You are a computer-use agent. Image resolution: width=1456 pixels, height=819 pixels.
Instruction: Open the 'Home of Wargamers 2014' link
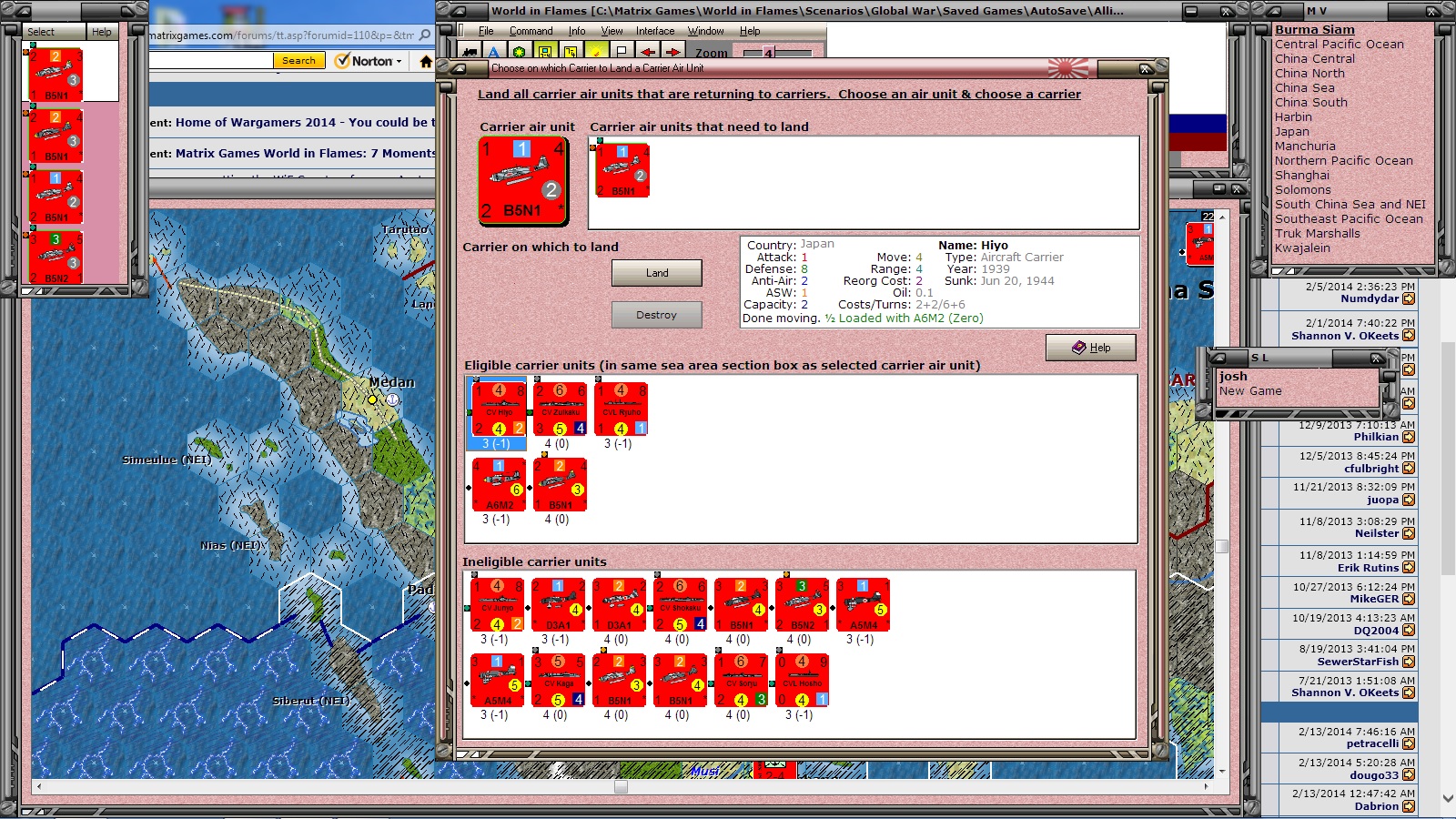[305, 122]
